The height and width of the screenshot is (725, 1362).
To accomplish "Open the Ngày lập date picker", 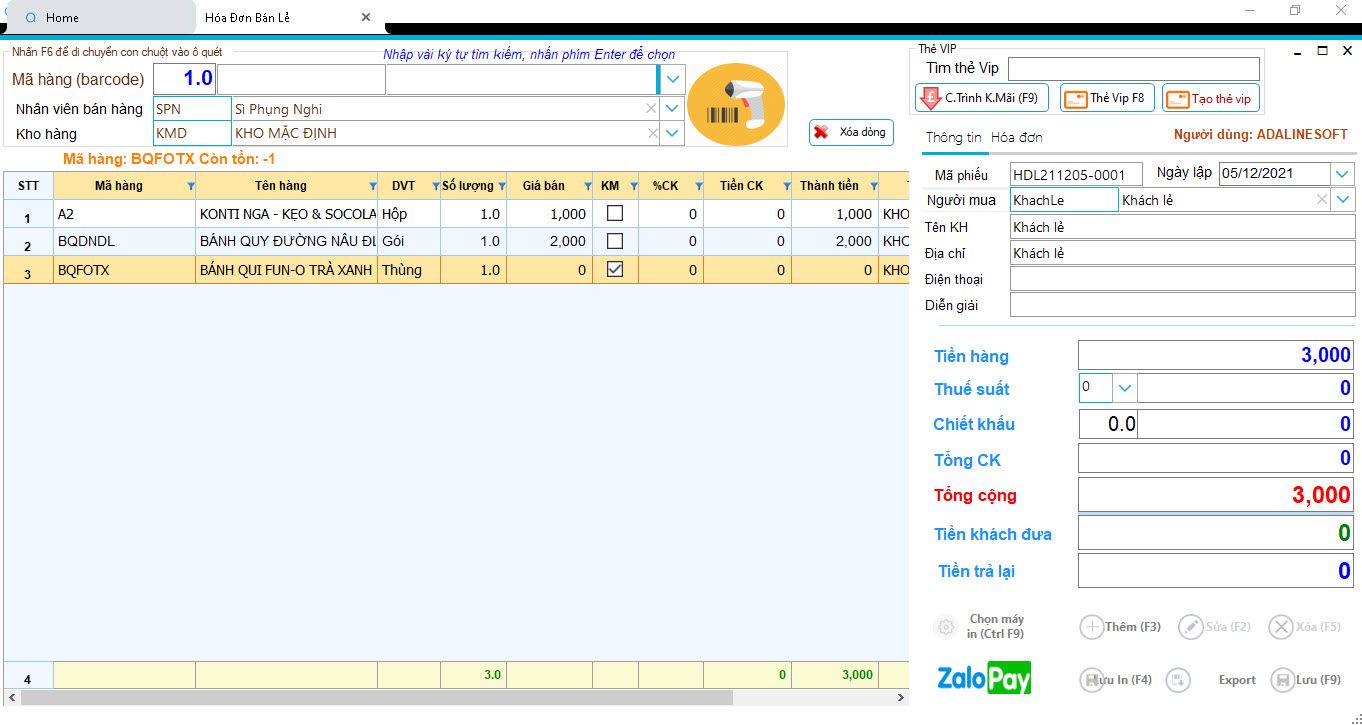I will coord(1342,174).
